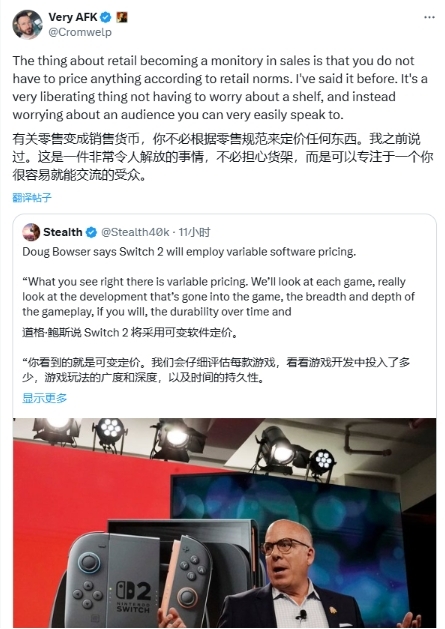
Task: Open the three-dot more options menu
Action: pos(429,17)
